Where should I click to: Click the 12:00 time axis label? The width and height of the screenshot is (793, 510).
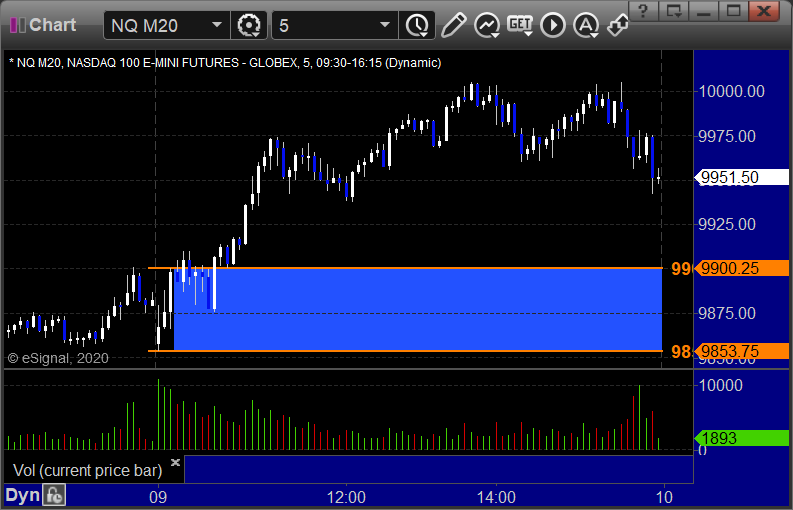click(x=346, y=497)
